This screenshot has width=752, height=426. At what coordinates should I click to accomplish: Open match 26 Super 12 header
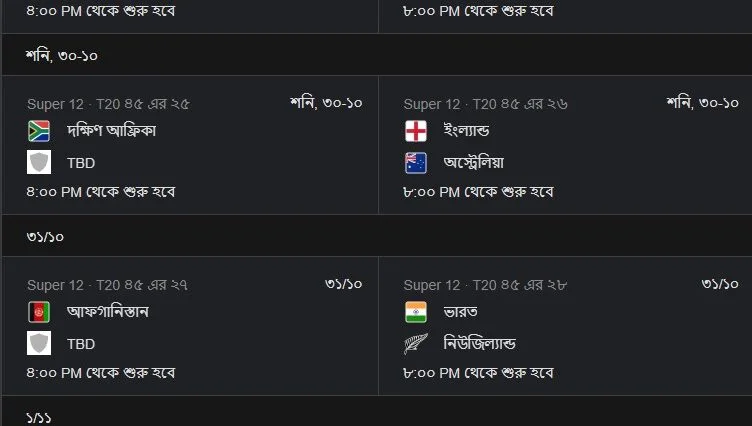pos(485,104)
